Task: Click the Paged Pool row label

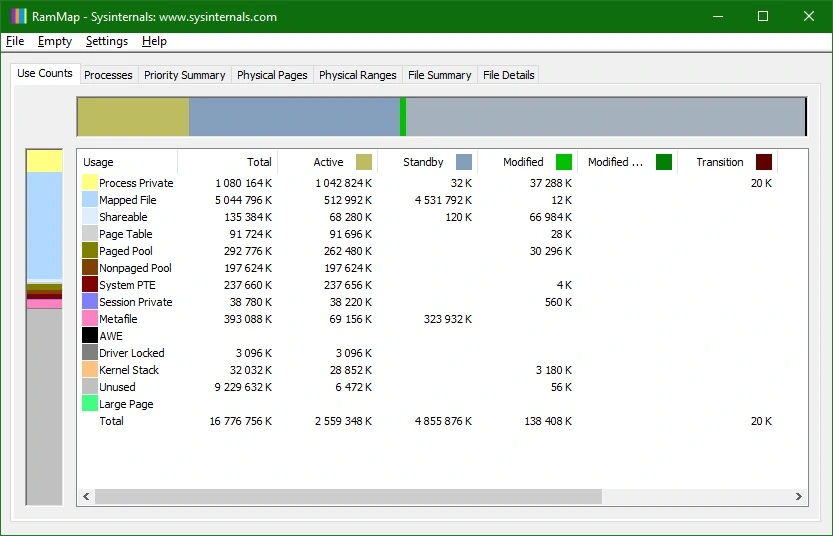Action: tap(126, 251)
